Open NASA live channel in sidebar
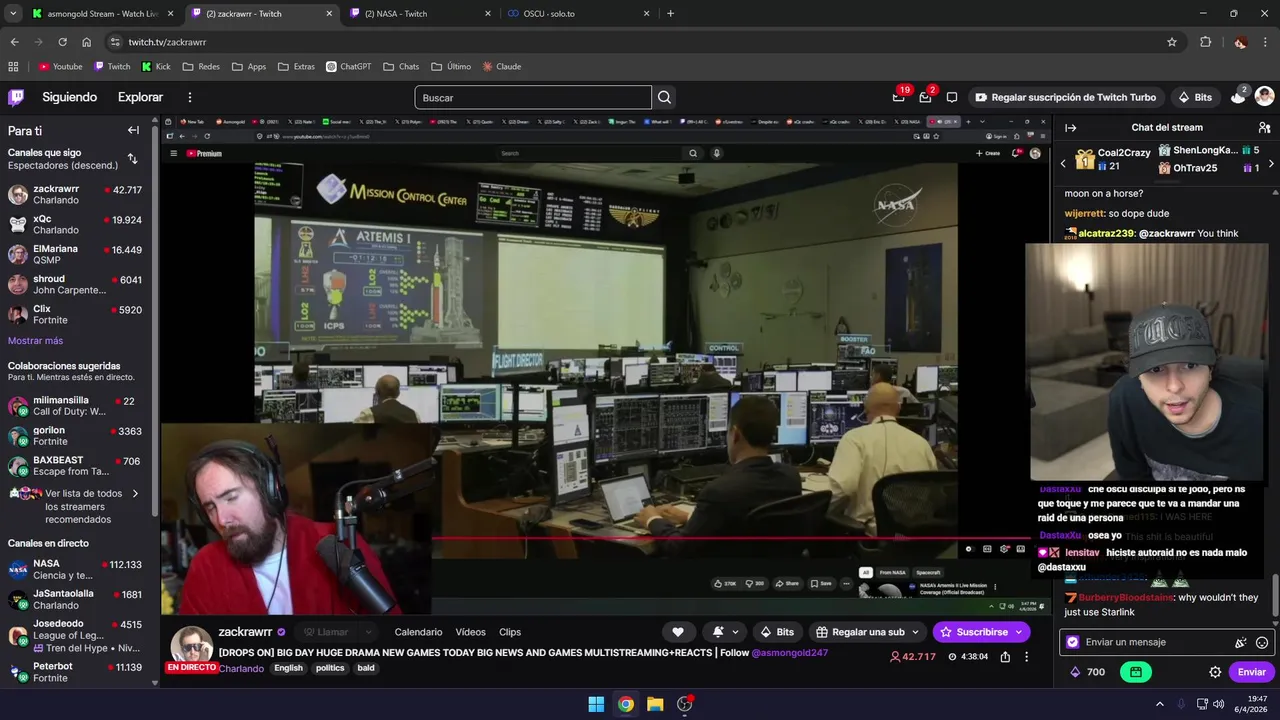Viewport: 1280px width, 720px height. 76,569
